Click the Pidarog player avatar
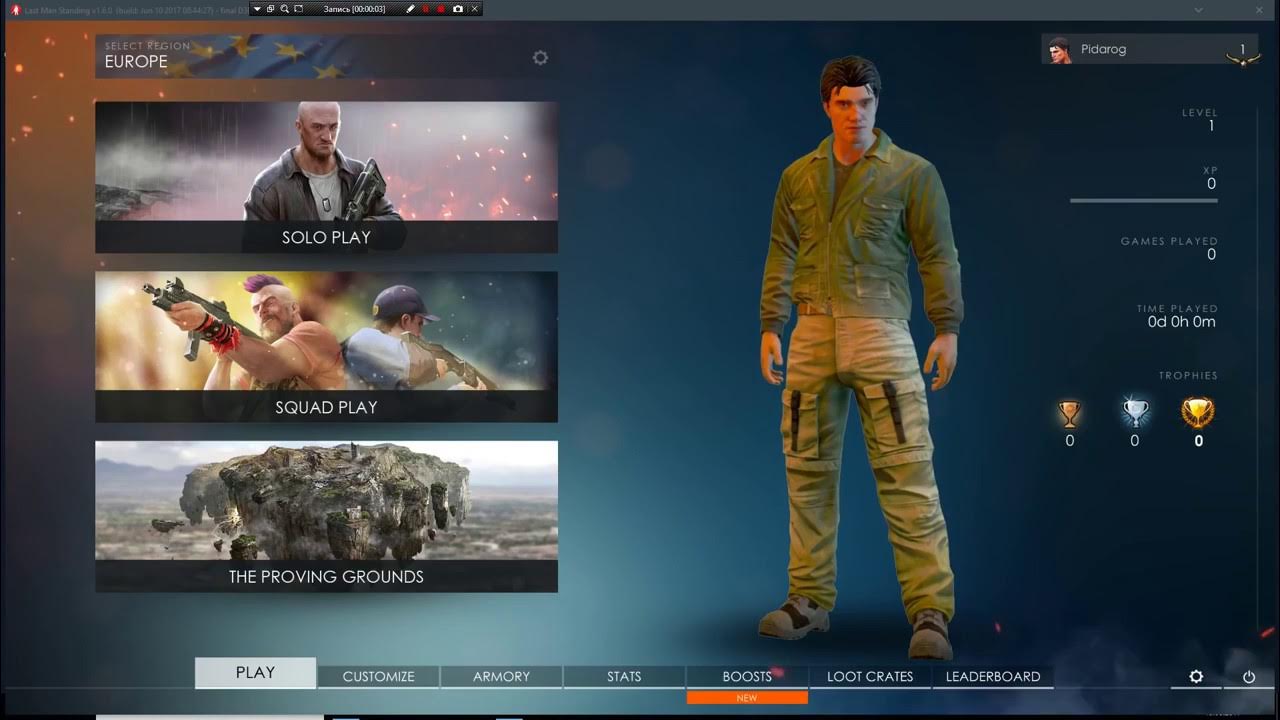Viewport: 1280px width, 720px height. click(1060, 50)
